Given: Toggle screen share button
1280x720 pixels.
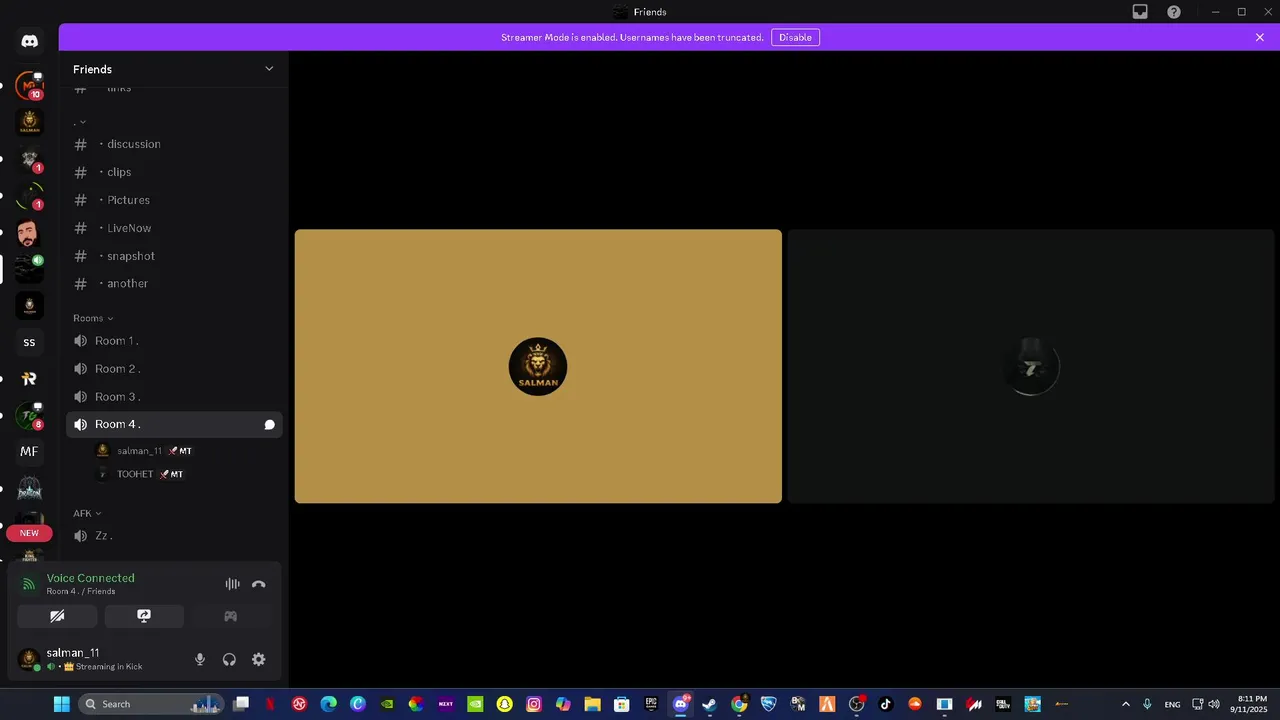Looking at the screenshot, I should [144, 616].
